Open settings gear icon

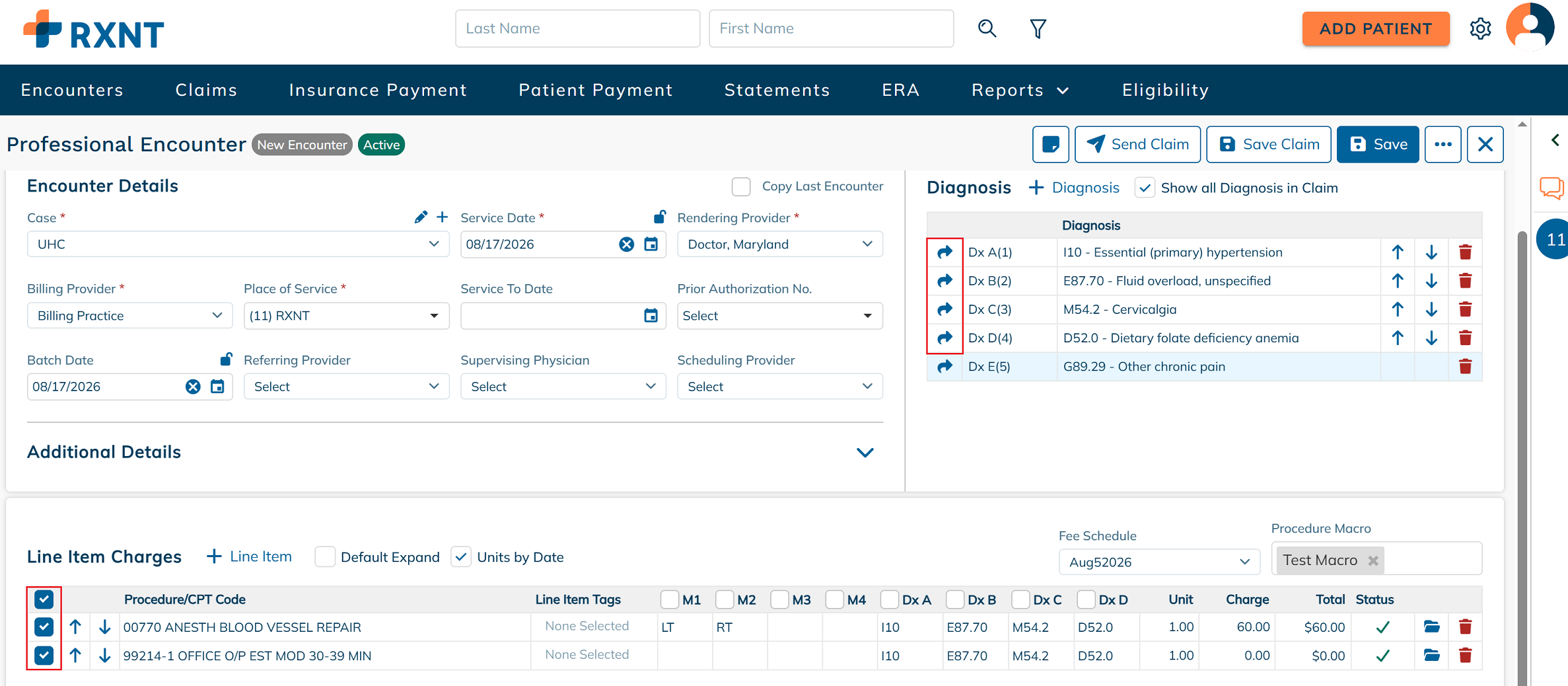pos(1480,28)
